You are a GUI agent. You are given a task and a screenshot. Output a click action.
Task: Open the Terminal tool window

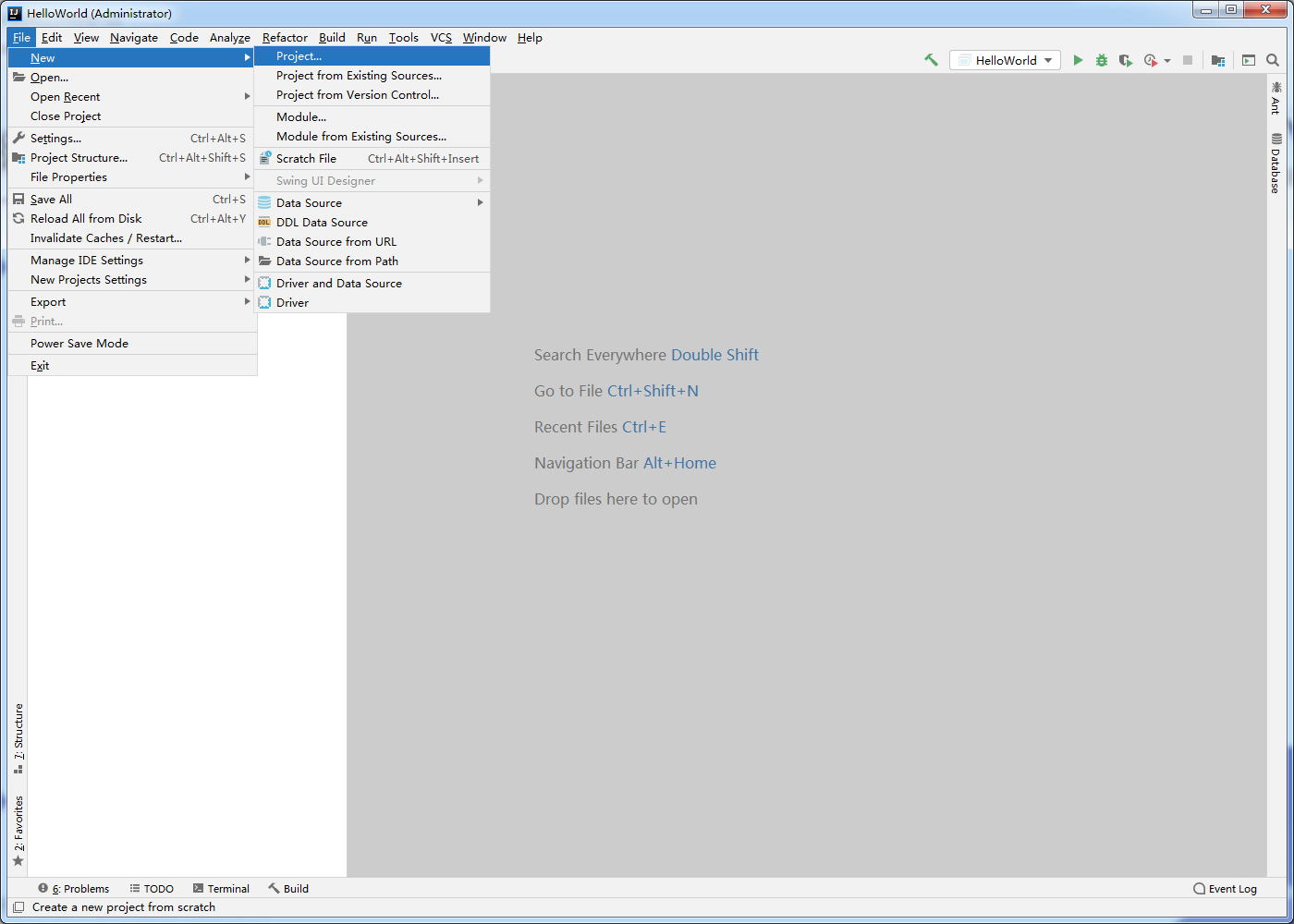click(x=221, y=889)
